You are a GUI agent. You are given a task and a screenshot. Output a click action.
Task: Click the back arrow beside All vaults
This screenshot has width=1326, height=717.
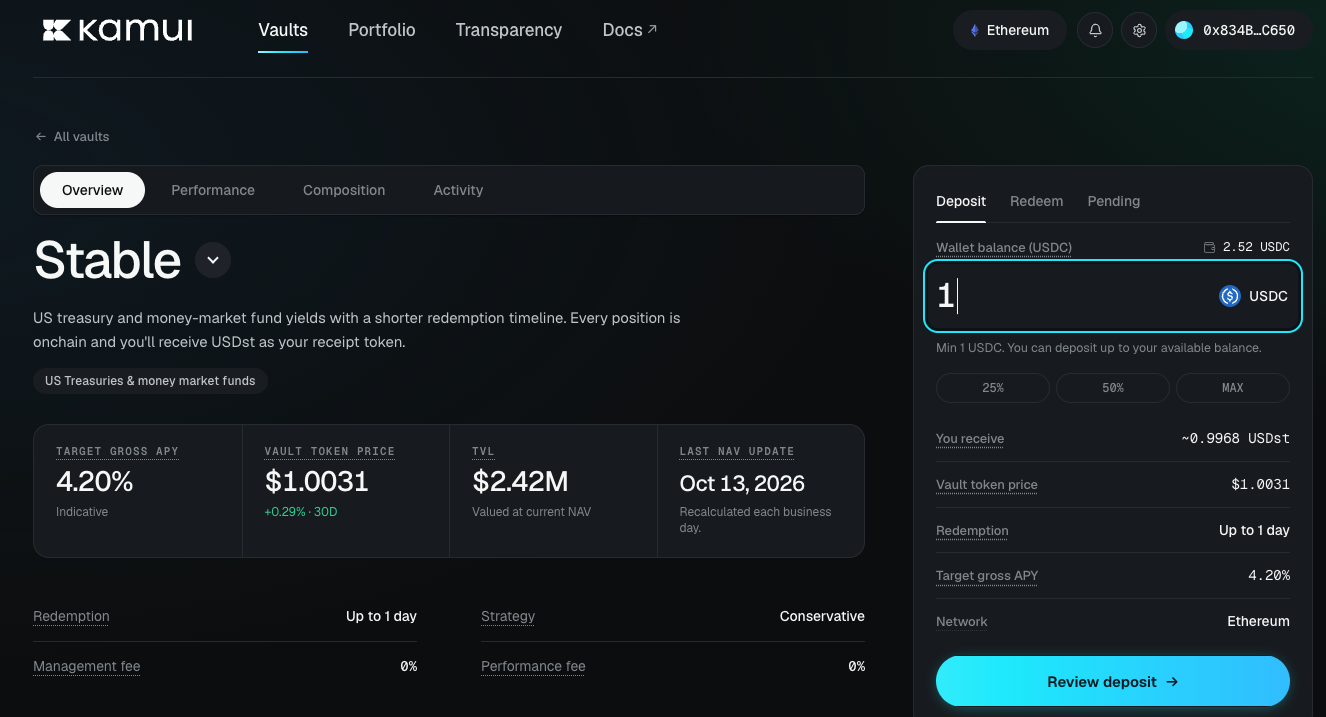41,136
